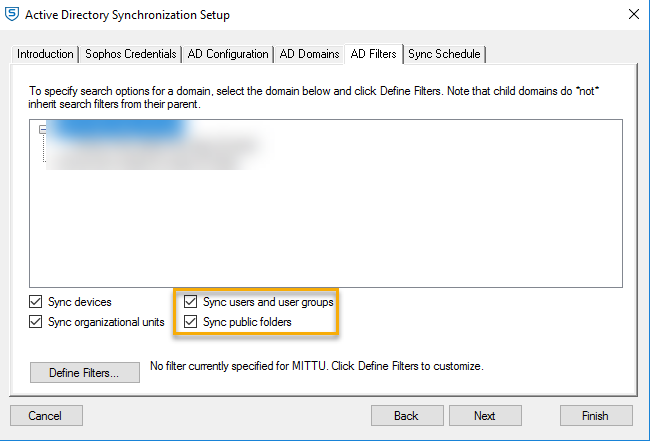The image size is (650, 441).
Task: Proceed with the Next button
Action: tap(484, 415)
